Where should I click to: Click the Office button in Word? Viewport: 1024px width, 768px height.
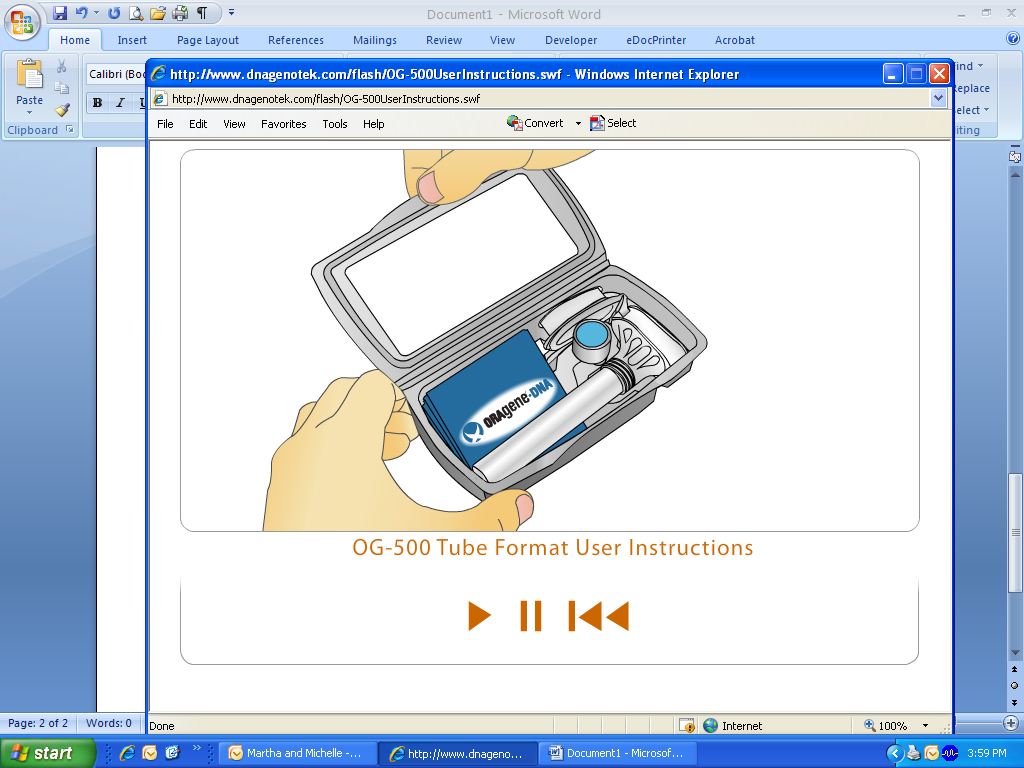click(x=22, y=22)
